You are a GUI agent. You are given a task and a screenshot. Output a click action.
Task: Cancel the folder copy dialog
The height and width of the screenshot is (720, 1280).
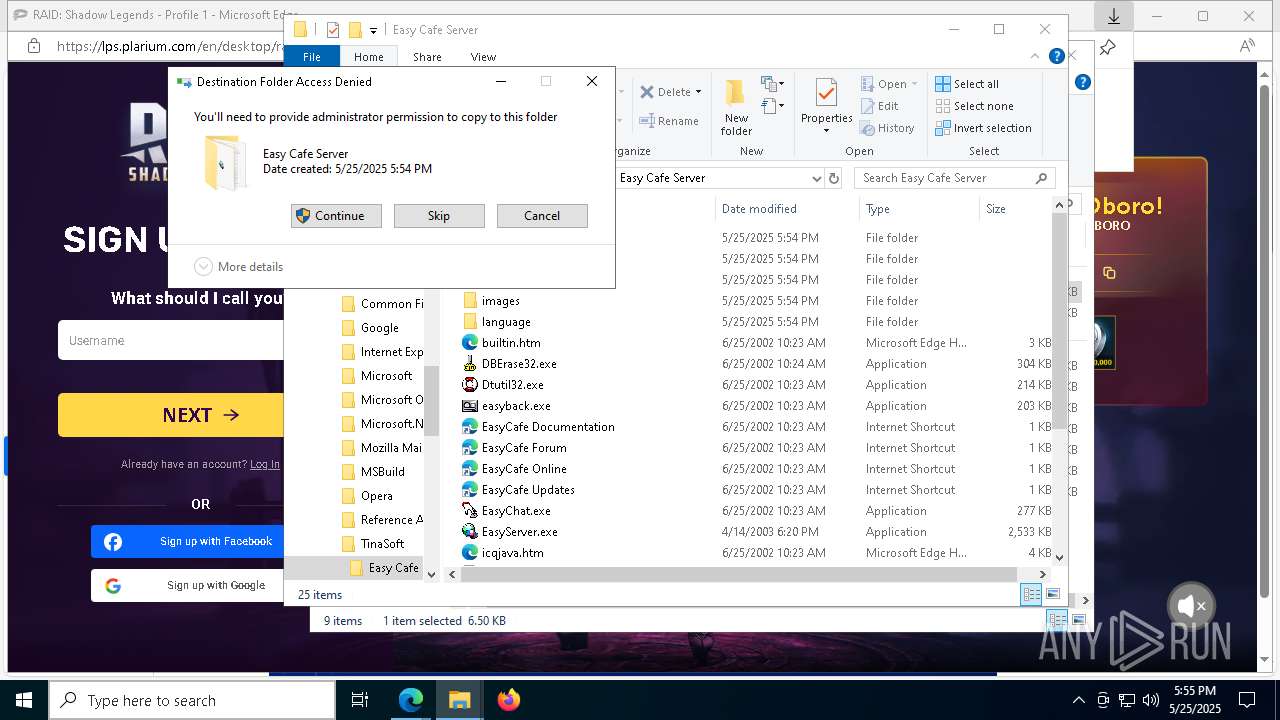point(542,216)
